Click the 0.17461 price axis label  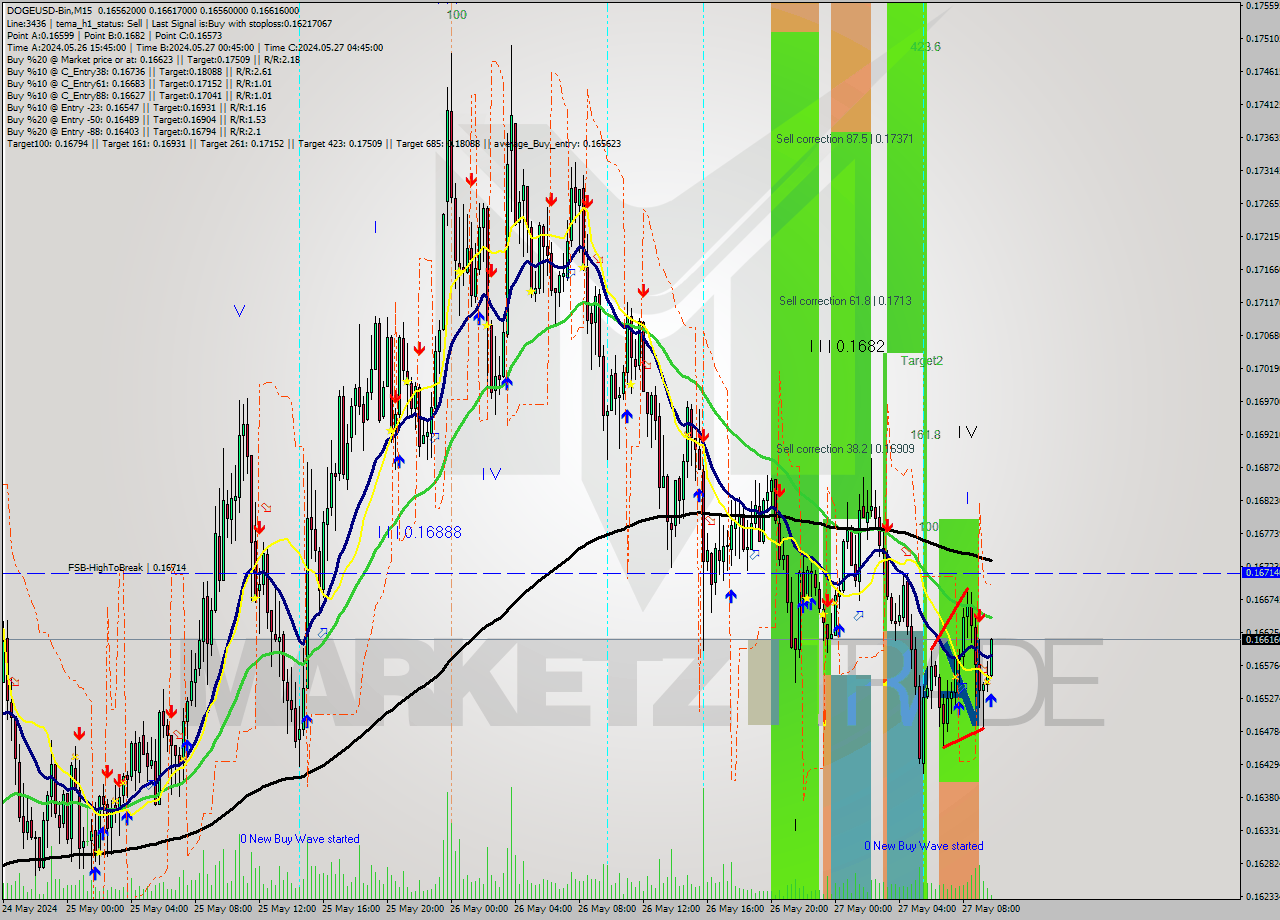pos(1263,72)
